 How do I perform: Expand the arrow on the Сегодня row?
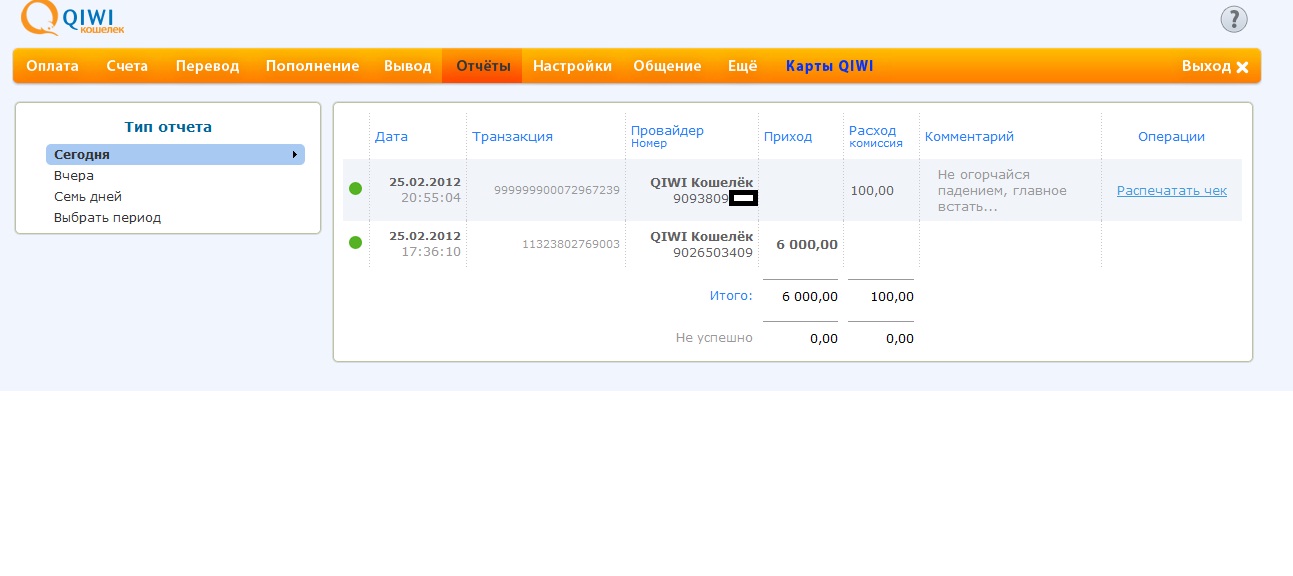(294, 154)
